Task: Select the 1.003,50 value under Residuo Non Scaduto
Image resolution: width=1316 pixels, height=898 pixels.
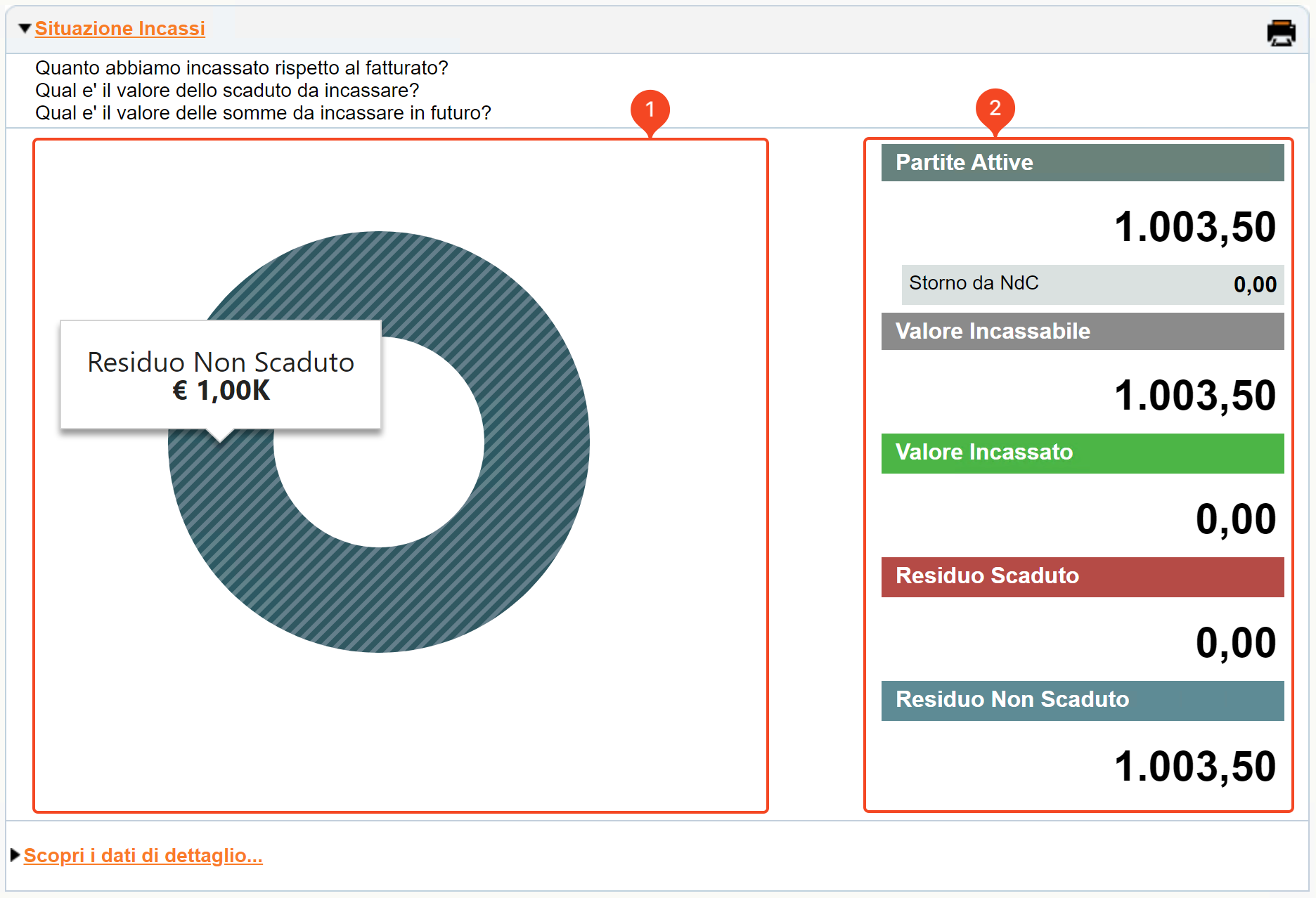Action: 1195,767
